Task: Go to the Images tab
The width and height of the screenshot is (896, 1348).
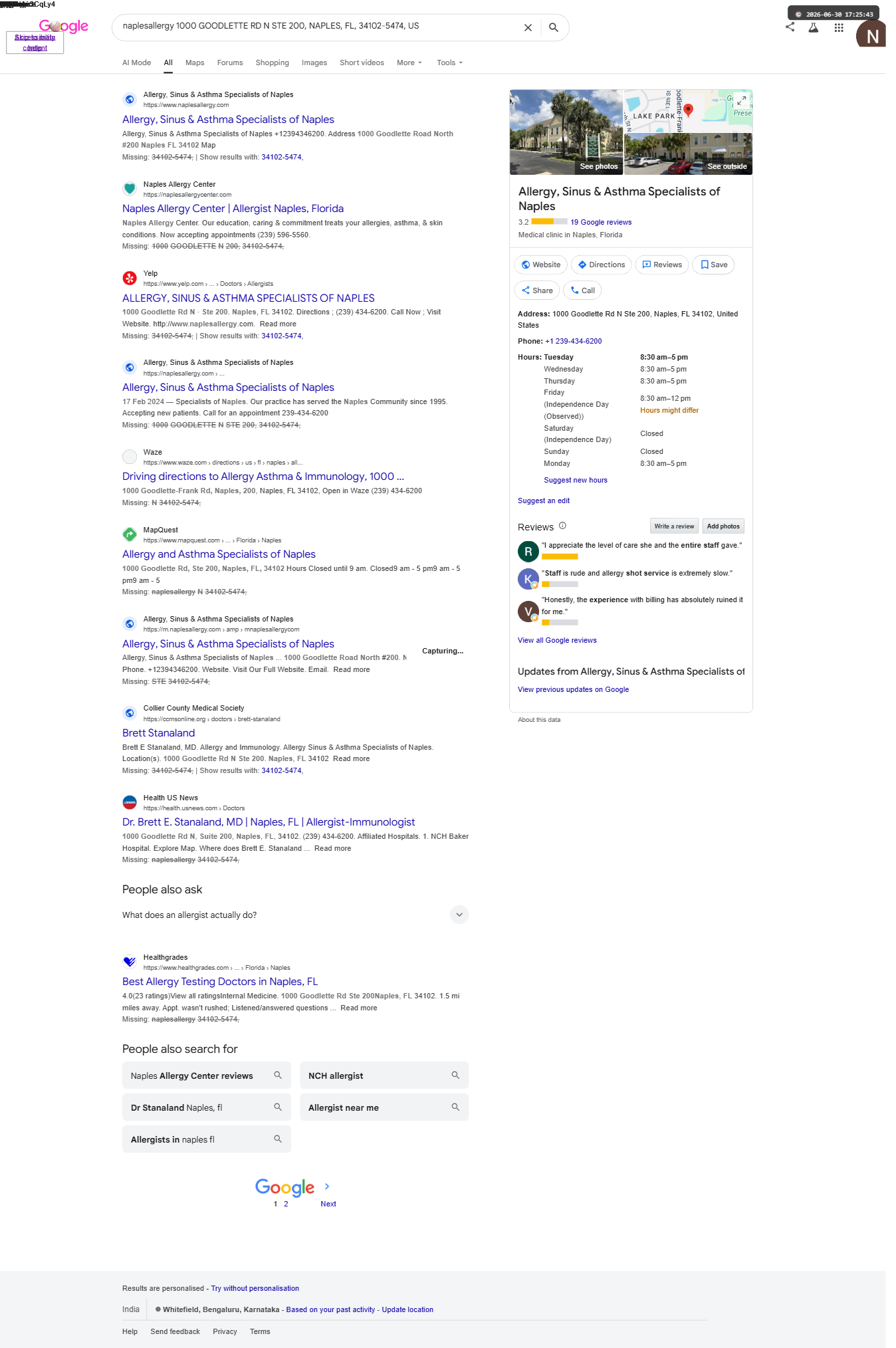Action: 314,62
